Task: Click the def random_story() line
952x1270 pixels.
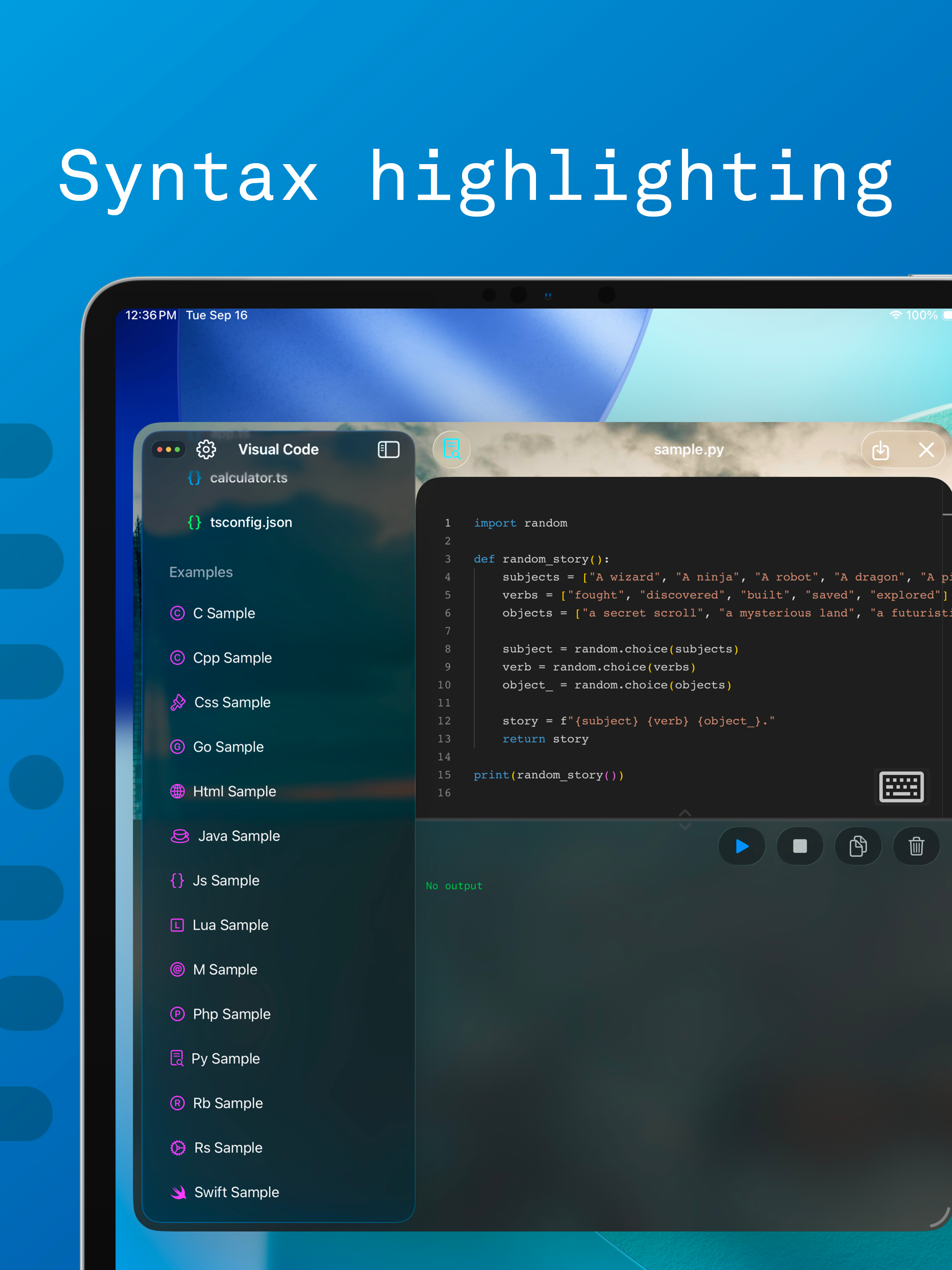Action: 541,559
